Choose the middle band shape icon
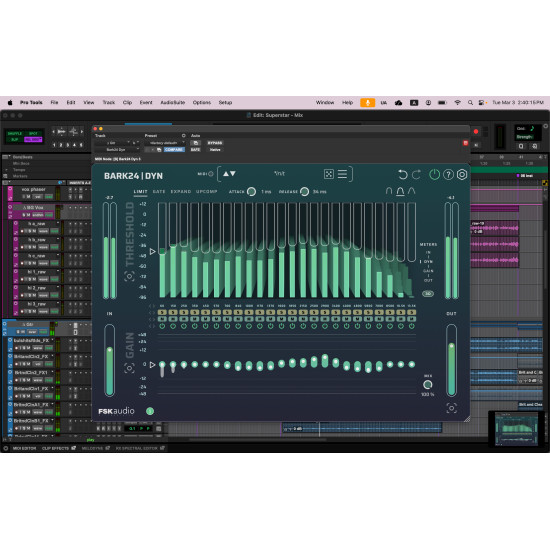This screenshot has height=550, width=550. coord(400,191)
